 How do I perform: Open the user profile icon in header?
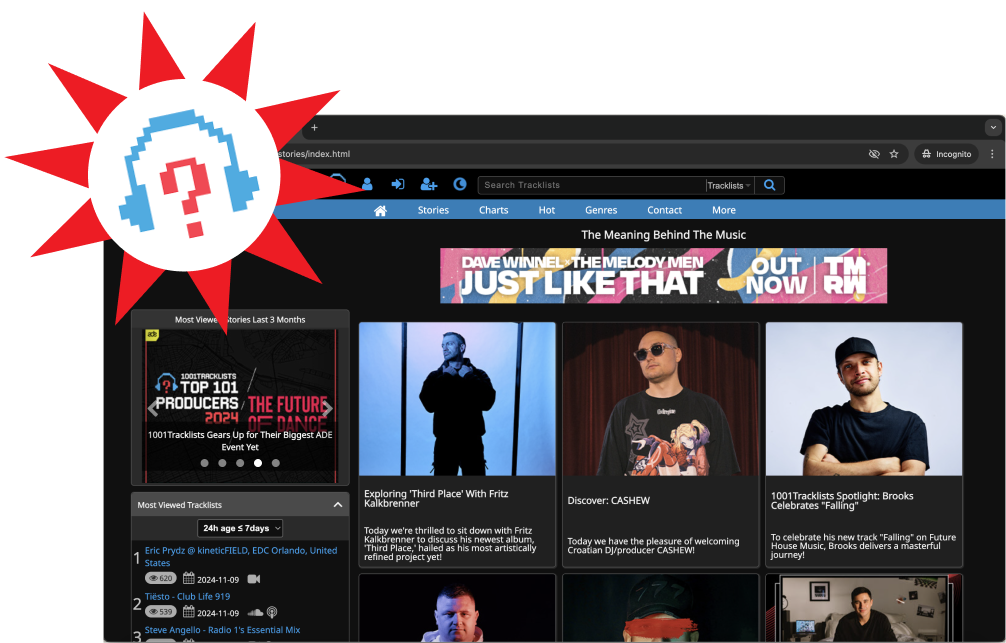[x=367, y=185]
